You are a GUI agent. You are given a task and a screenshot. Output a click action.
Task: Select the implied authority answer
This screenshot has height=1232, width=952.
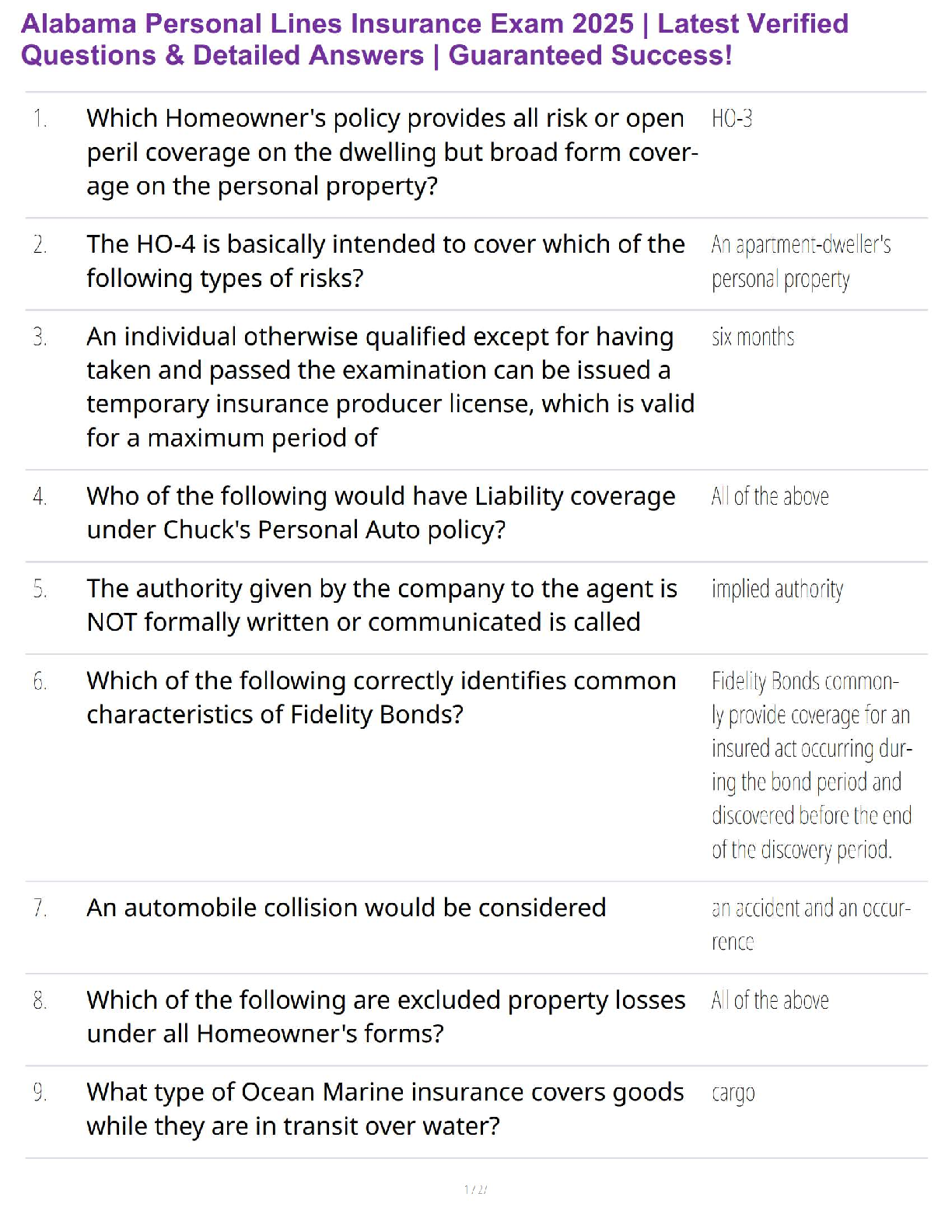pyautogui.click(x=777, y=590)
